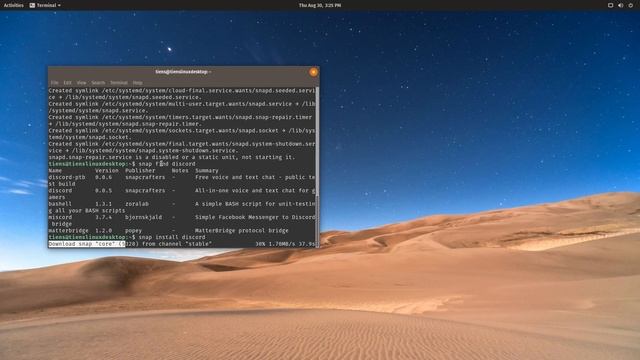Open the Terminal menu in menu bar
This screenshot has height=360, width=640.
coord(119,82)
